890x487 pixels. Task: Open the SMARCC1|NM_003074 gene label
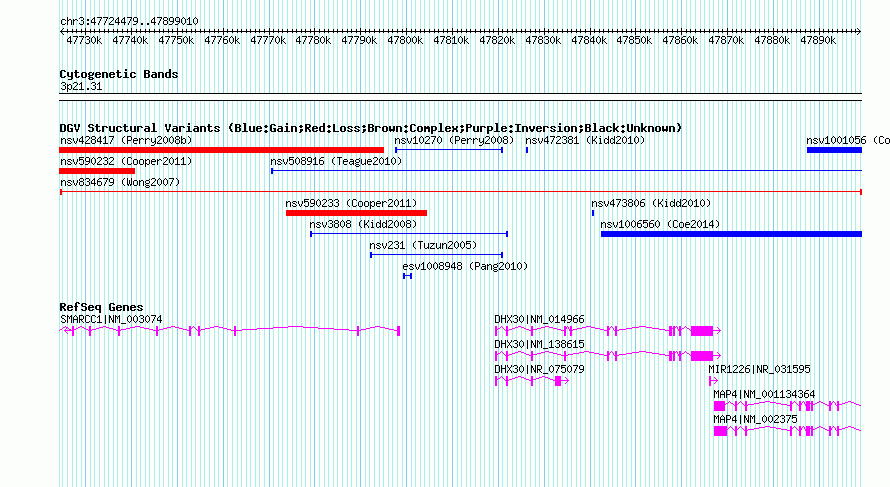coord(111,320)
